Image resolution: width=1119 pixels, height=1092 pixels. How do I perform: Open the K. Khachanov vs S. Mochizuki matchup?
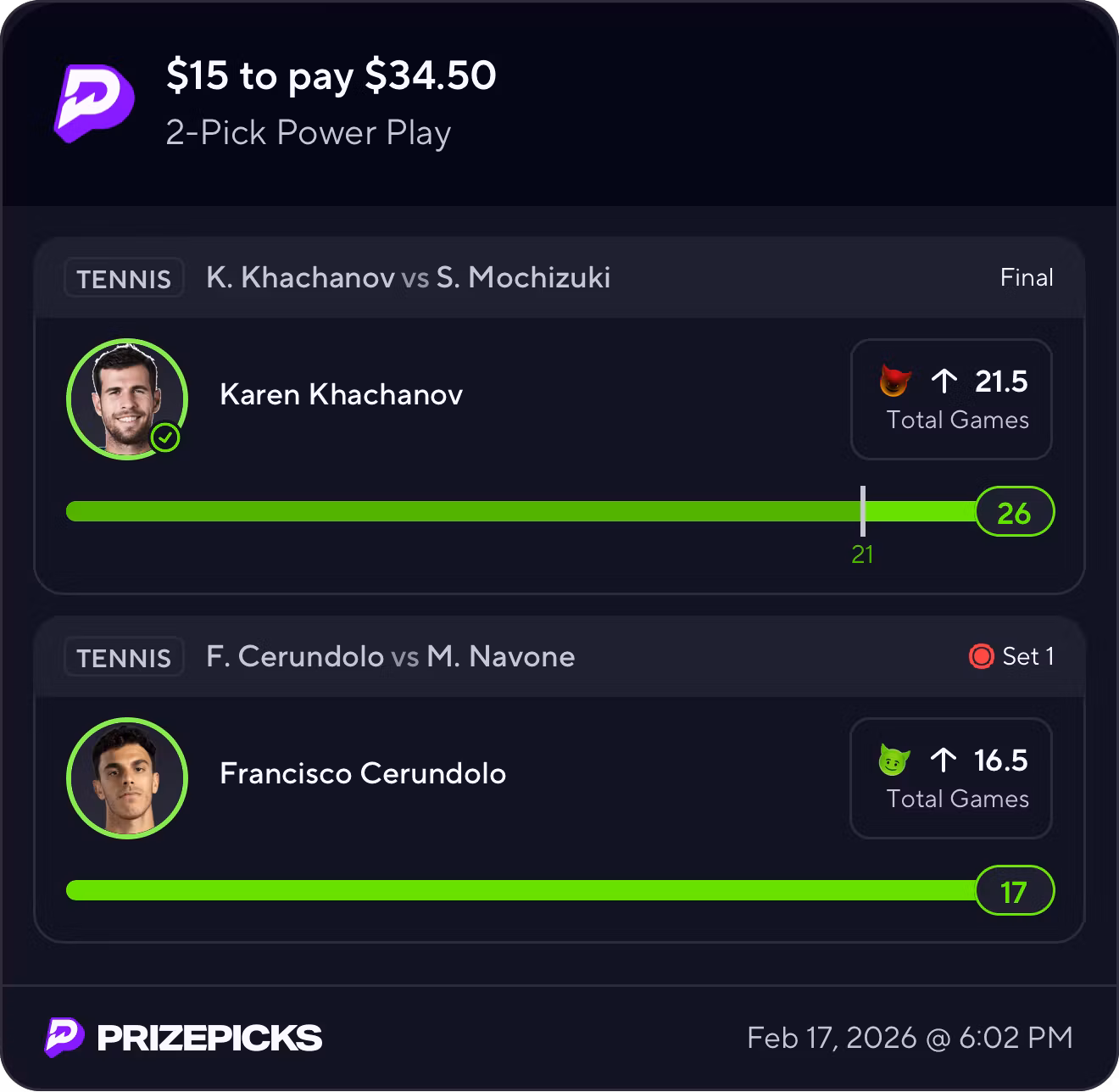pos(408,277)
